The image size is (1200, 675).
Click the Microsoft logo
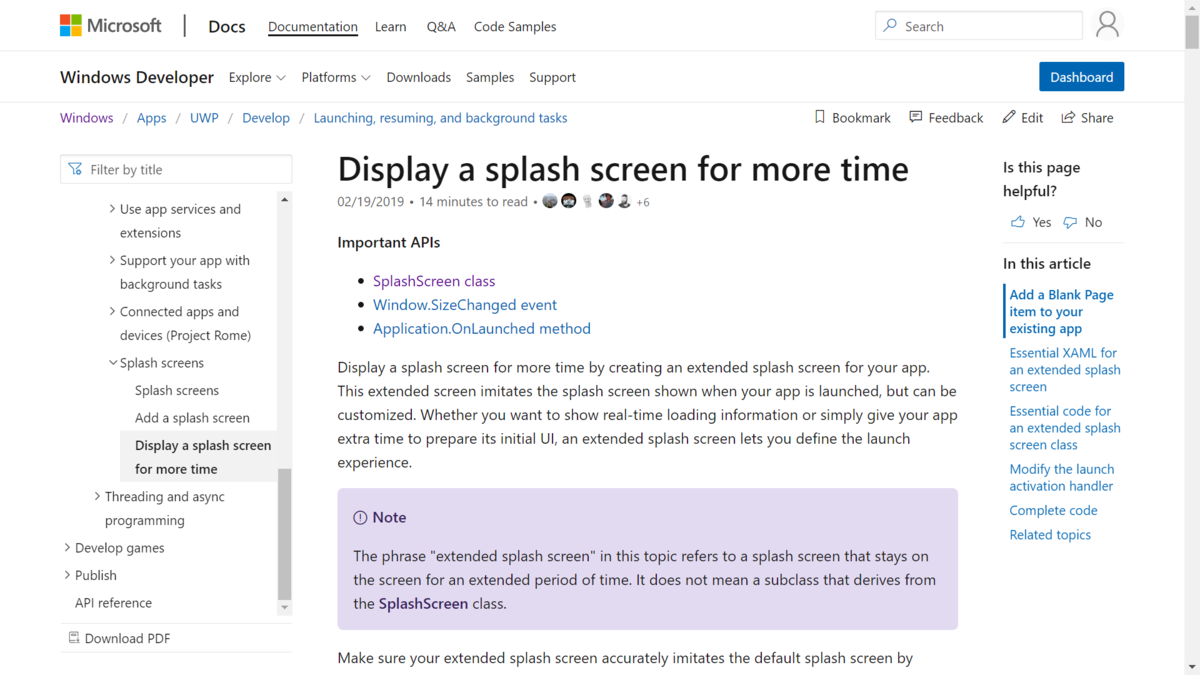click(111, 26)
